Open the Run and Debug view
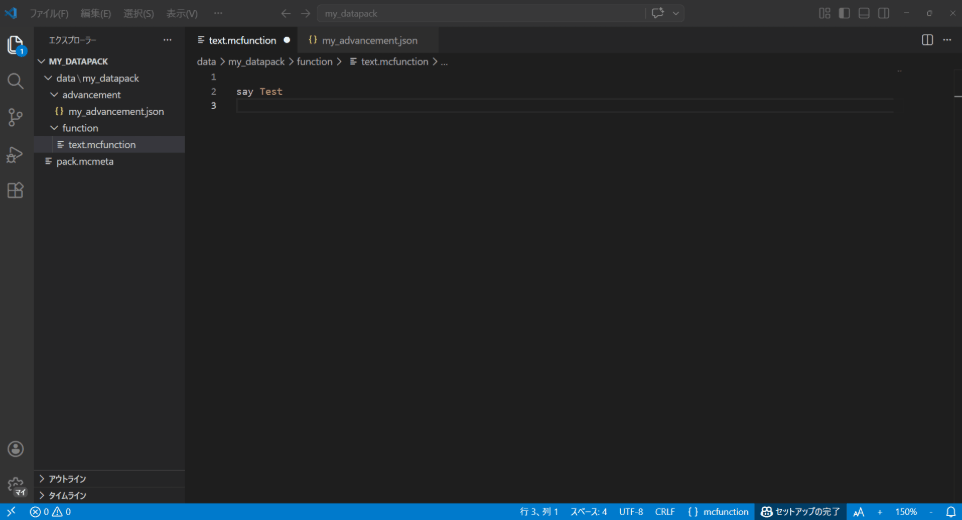 tap(15, 154)
